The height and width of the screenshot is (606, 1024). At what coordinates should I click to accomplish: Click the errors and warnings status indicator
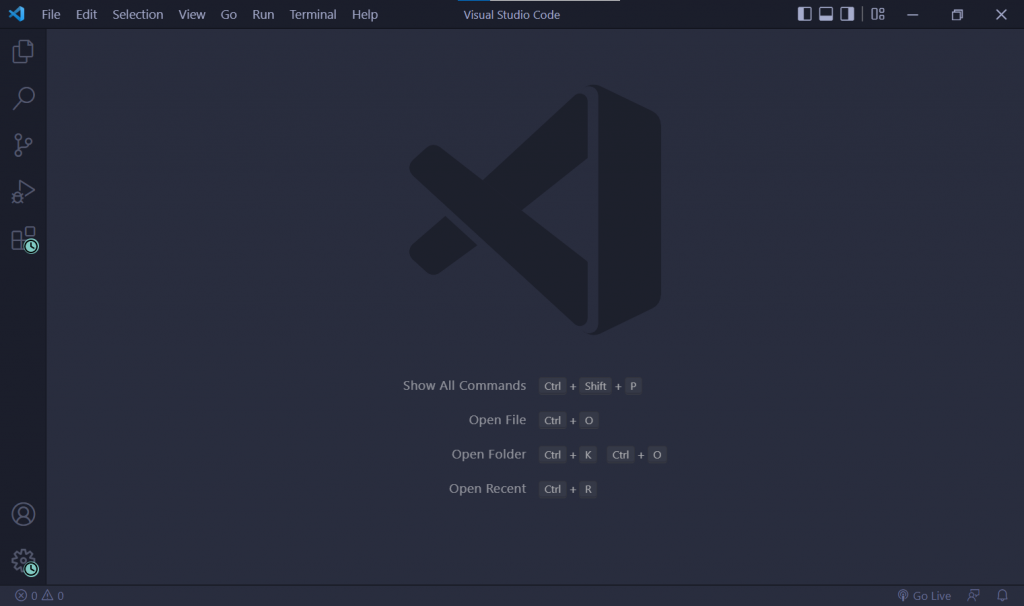(39, 596)
